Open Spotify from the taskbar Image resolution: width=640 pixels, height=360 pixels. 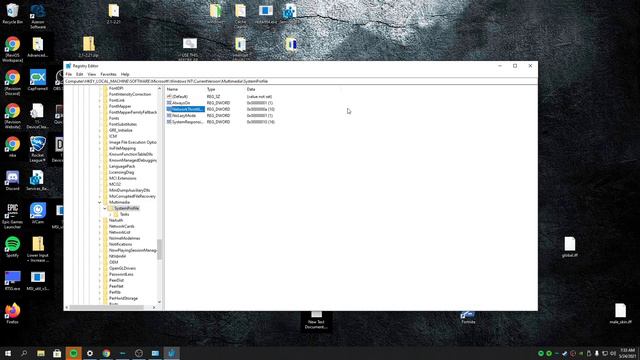click(x=73, y=353)
